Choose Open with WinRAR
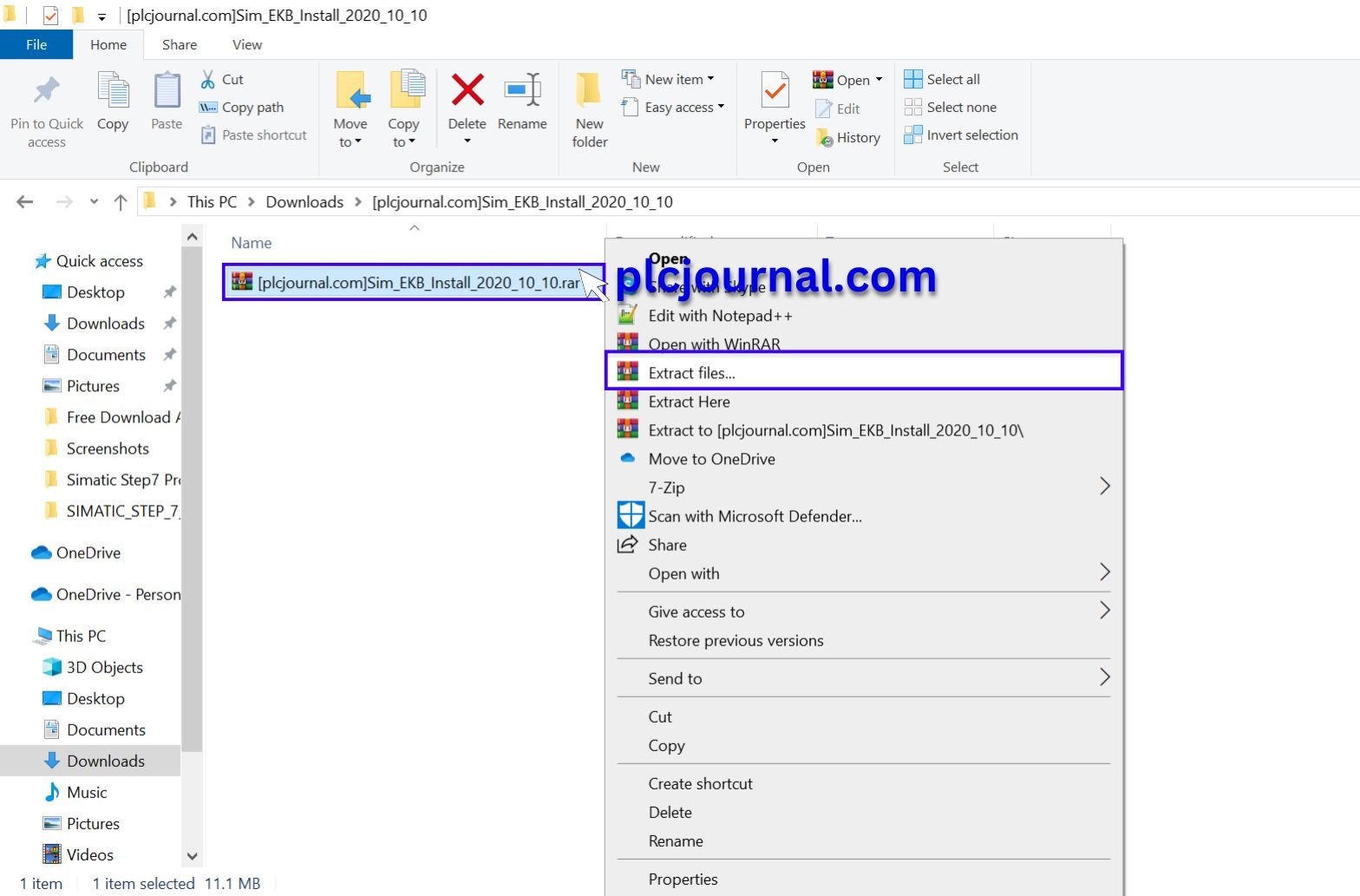Image resolution: width=1360 pixels, height=896 pixels. pyautogui.click(x=863, y=344)
